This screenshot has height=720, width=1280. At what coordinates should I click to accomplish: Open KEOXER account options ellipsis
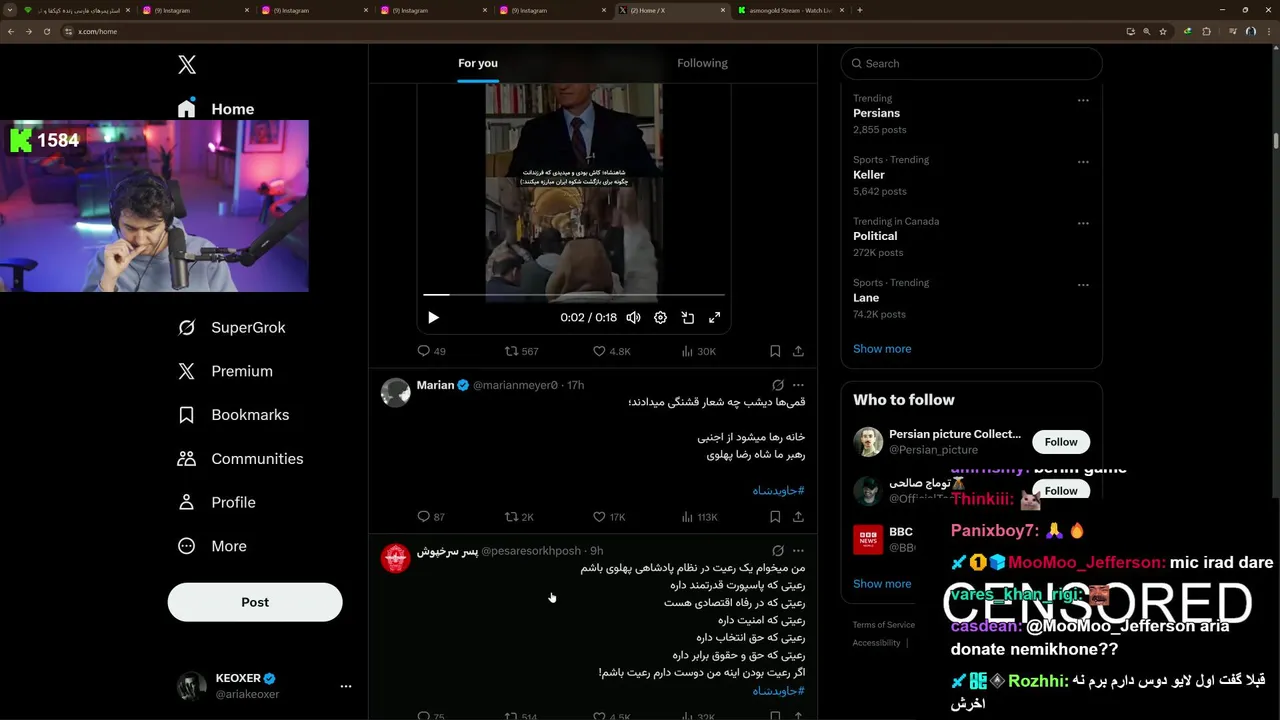click(x=346, y=686)
